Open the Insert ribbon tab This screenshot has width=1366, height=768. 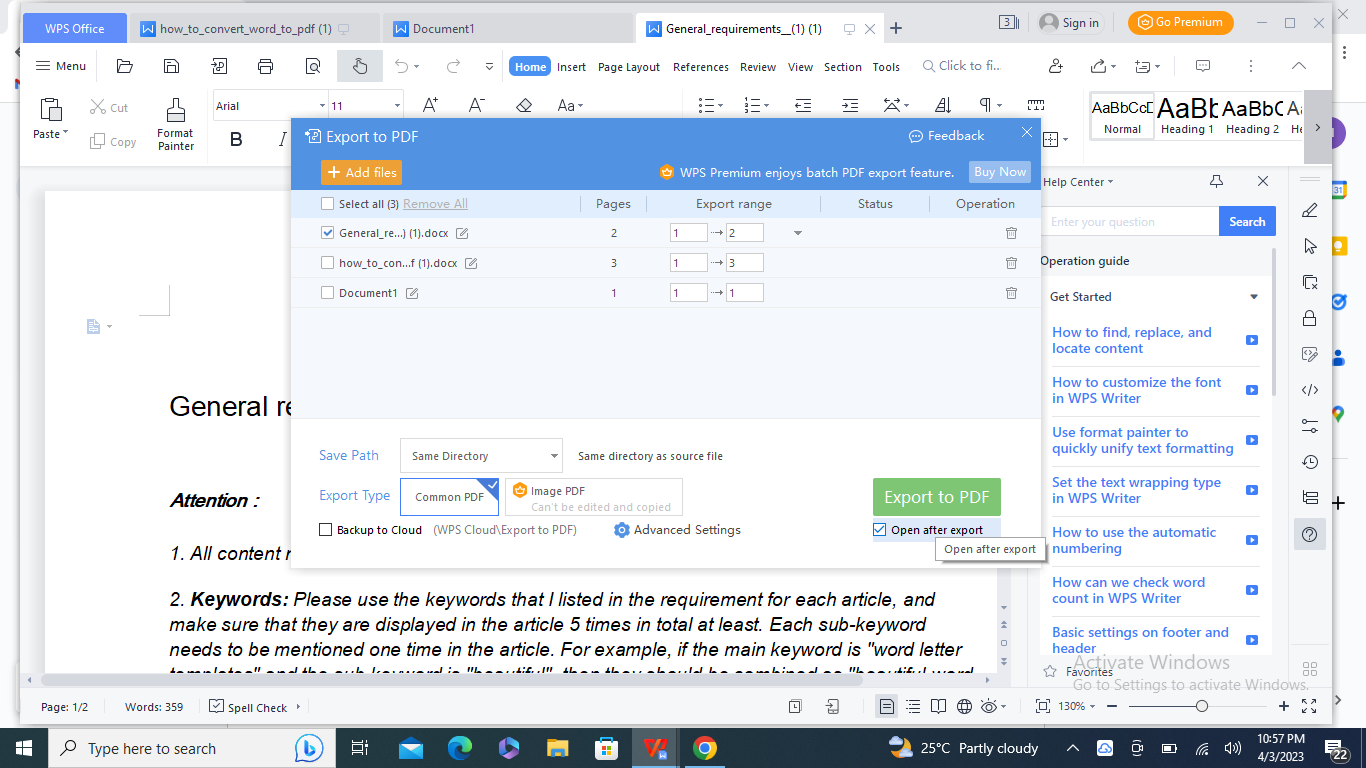tap(571, 67)
